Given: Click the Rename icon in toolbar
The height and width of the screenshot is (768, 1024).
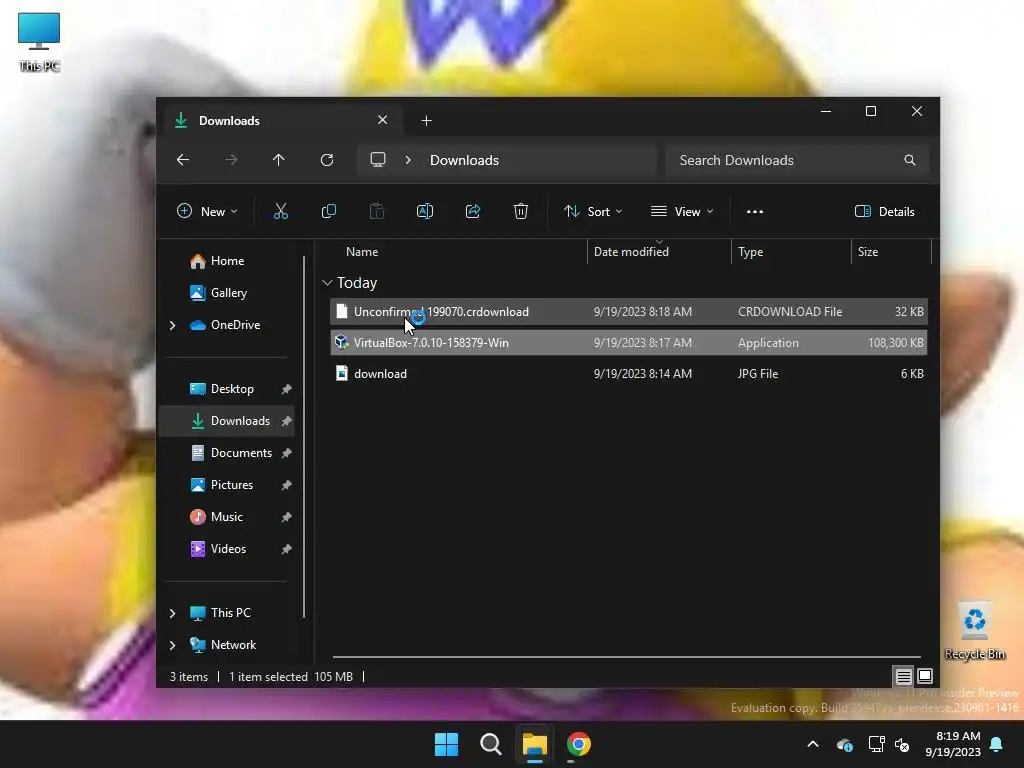Looking at the screenshot, I should 424,211.
